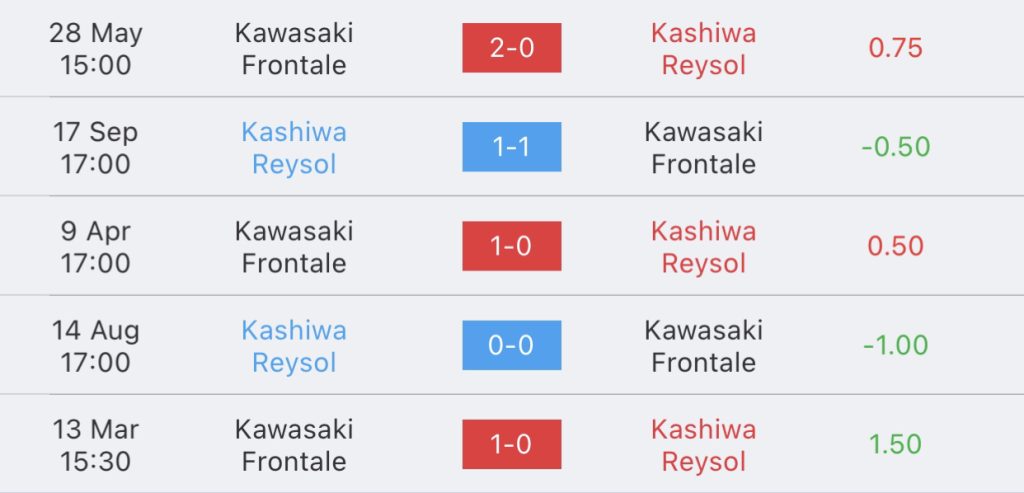Open the 0-0 score on 14 Aug
Screen dimensions: 1024x493
511,345
